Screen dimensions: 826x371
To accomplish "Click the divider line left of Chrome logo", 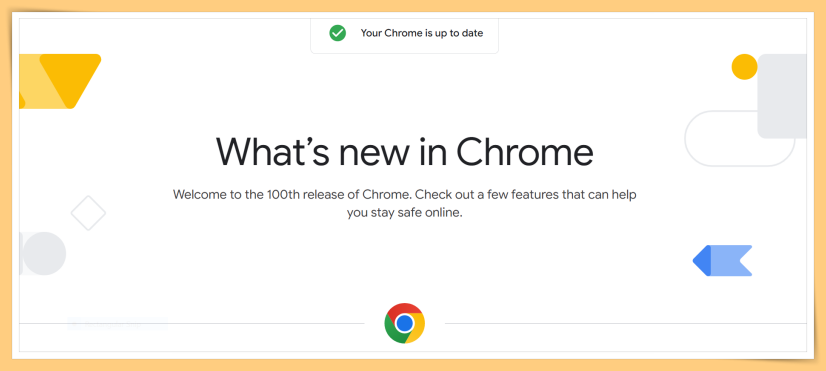I will 192,323.
